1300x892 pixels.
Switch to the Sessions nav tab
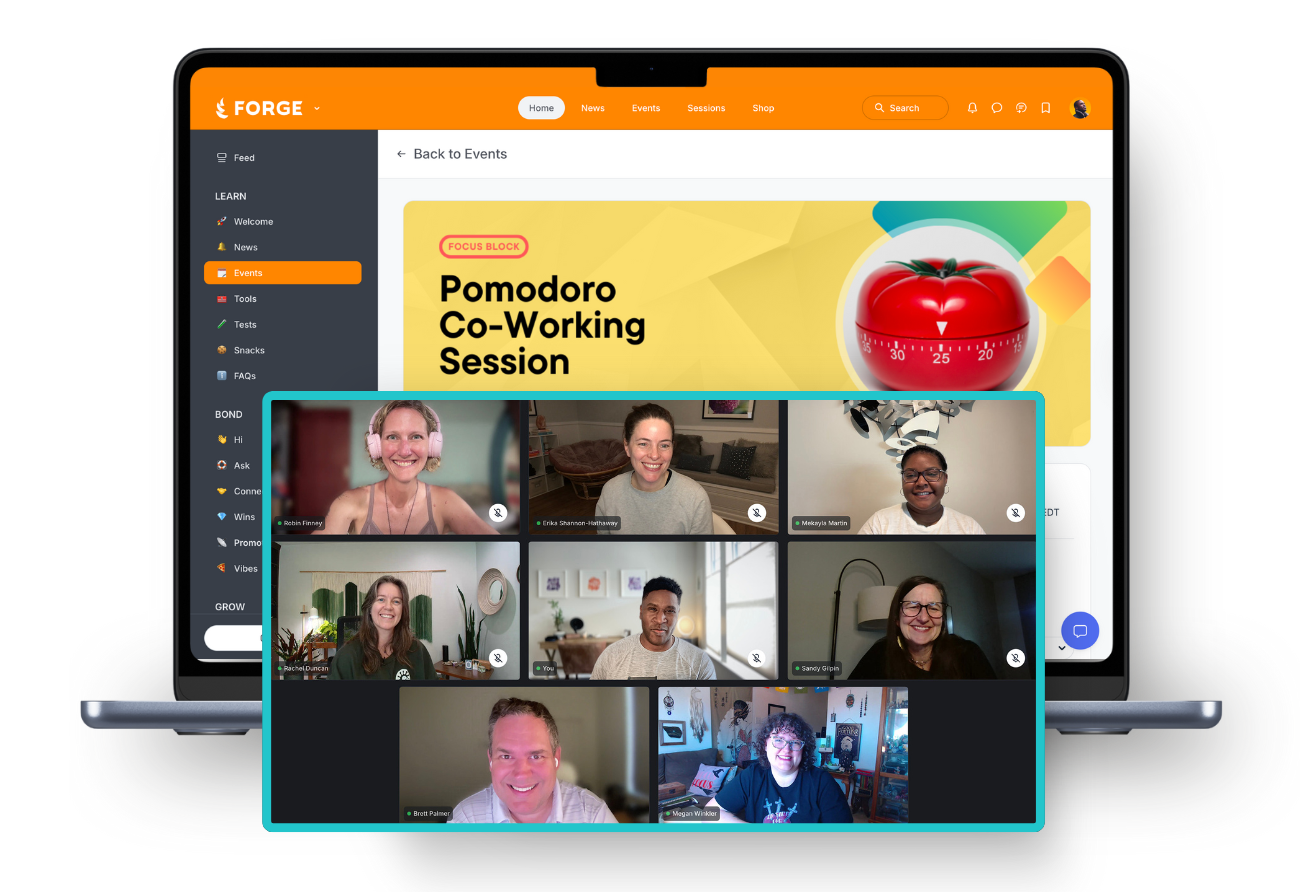[x=706, y=108]
